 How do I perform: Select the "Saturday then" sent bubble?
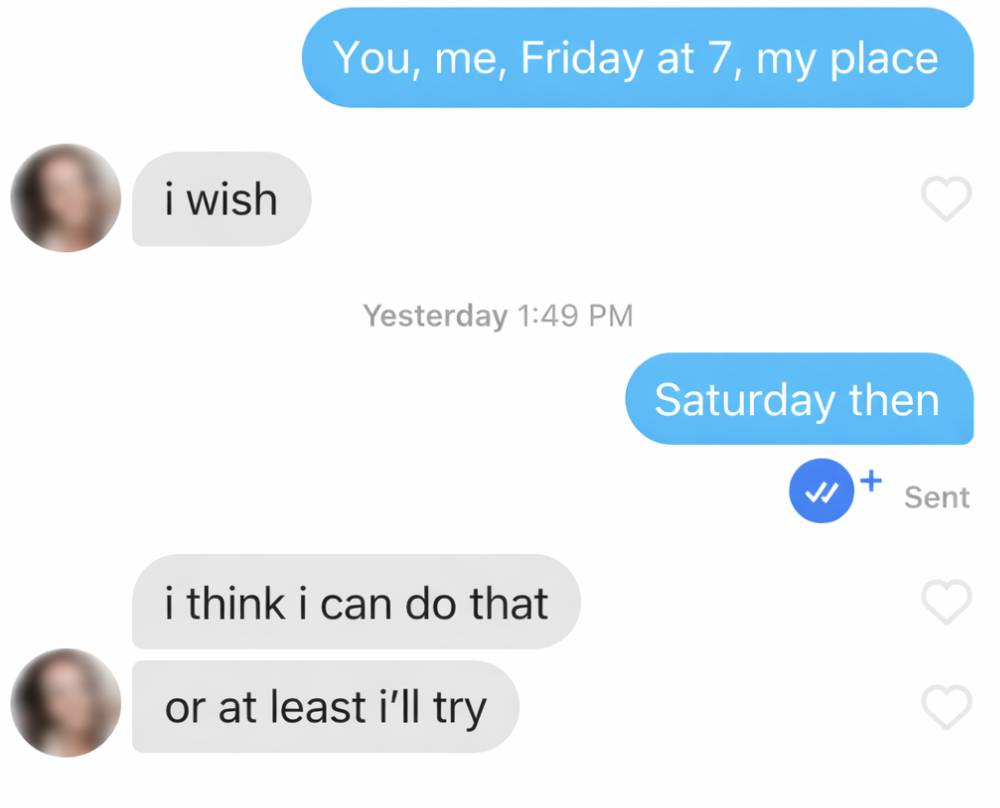[x=798, y=399]
